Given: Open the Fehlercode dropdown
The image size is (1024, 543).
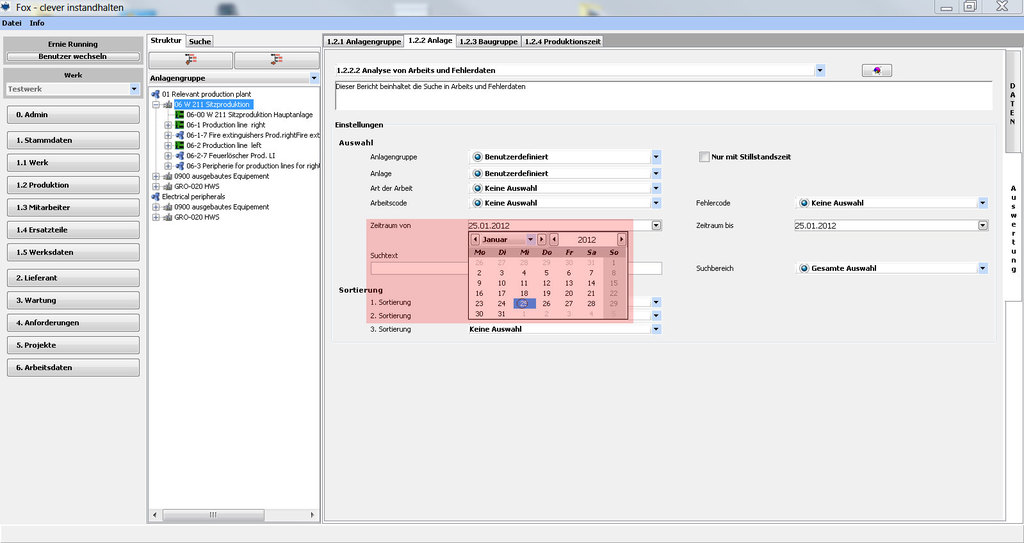Looking at the screenshot, I should [983, 203].
